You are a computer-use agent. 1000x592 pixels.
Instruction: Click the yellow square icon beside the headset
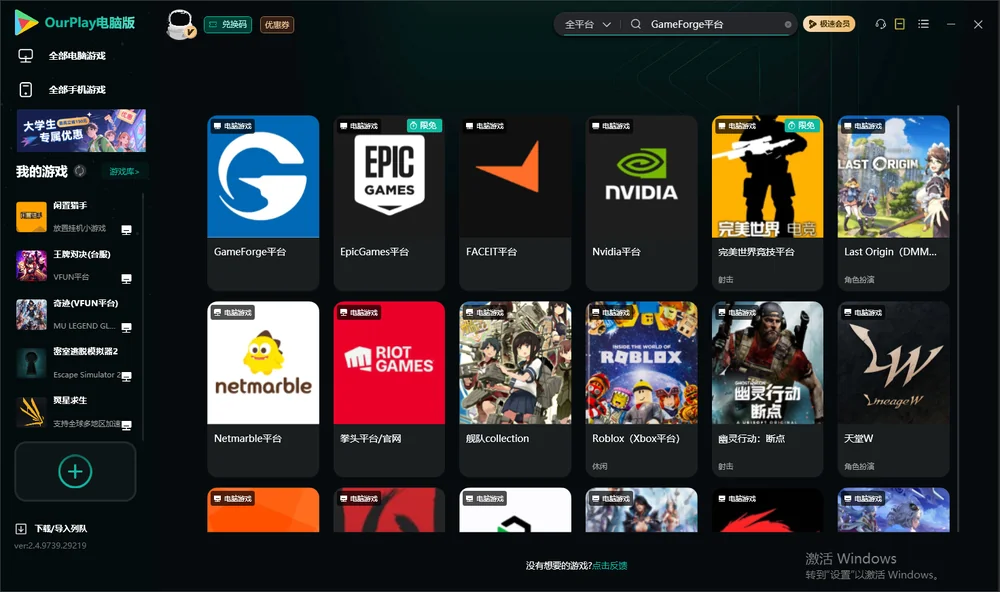coord(900,24)
